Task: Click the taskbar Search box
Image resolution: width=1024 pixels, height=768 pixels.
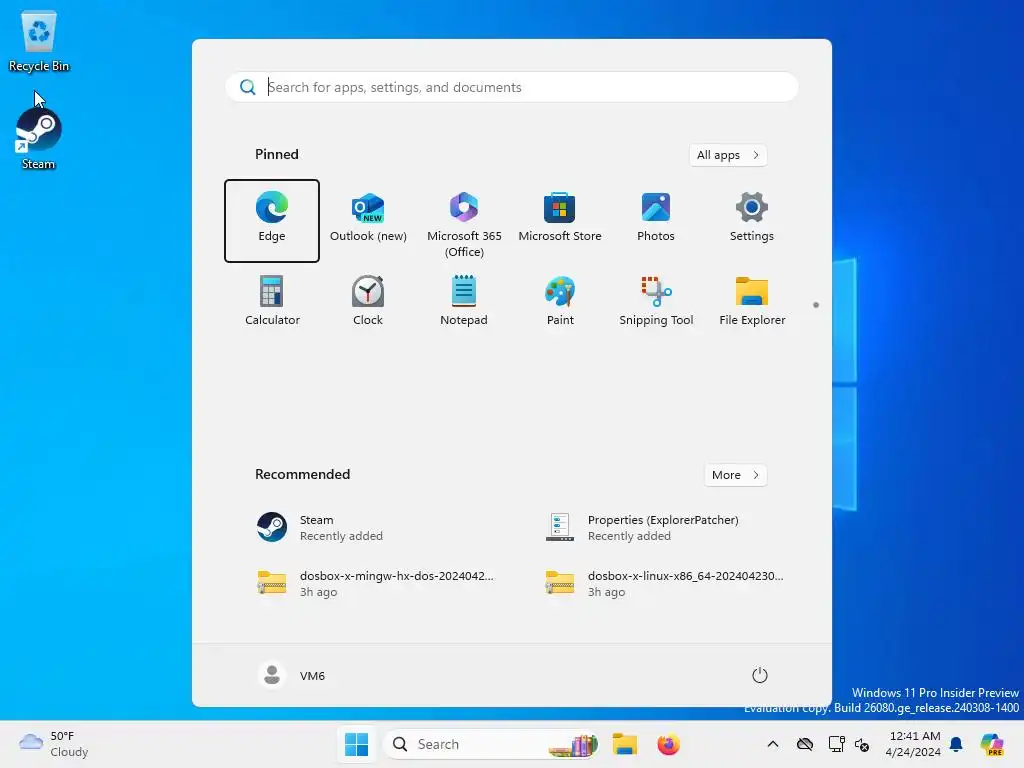Action: (x=491, y=744)
